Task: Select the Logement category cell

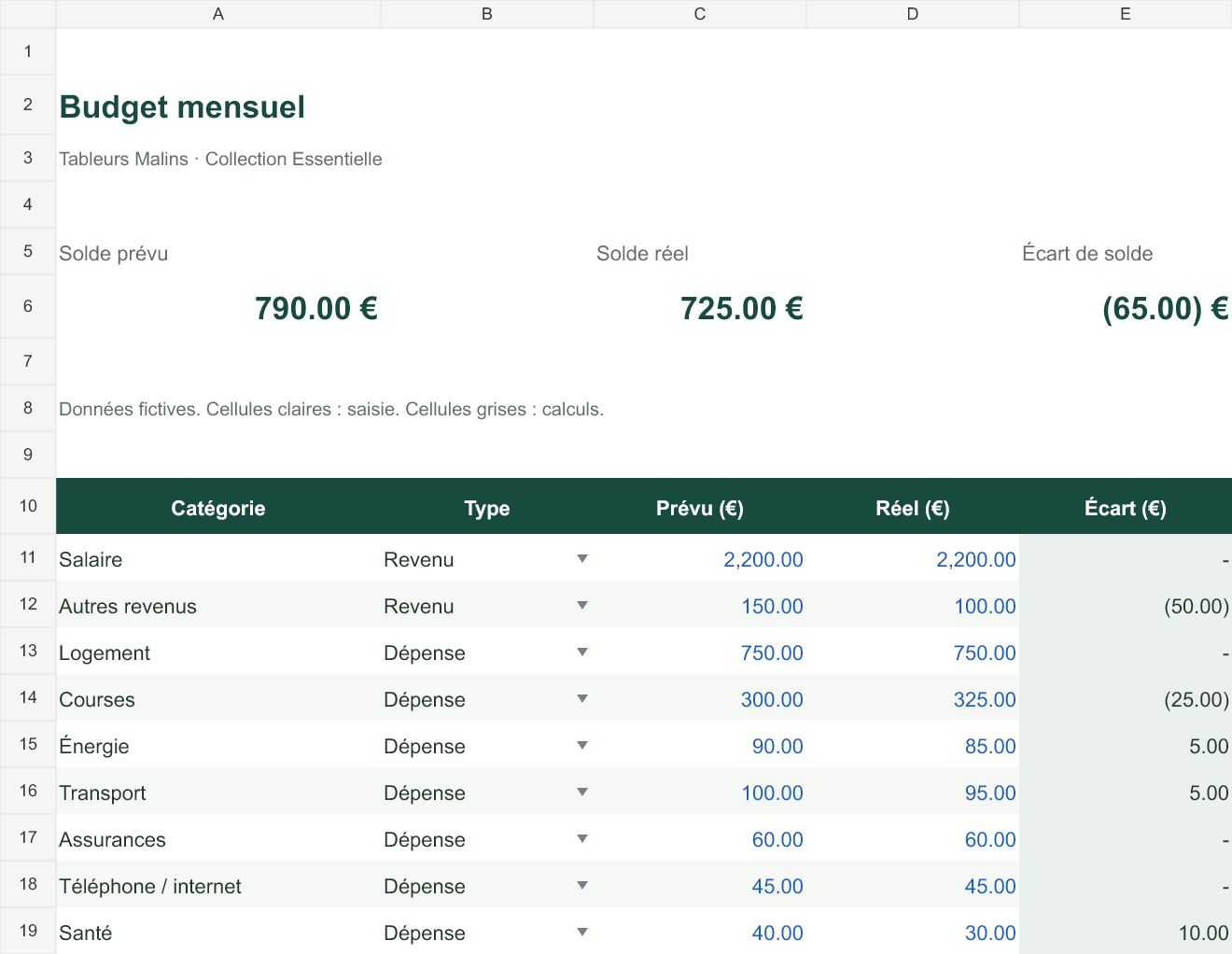Action: [218, 652]
